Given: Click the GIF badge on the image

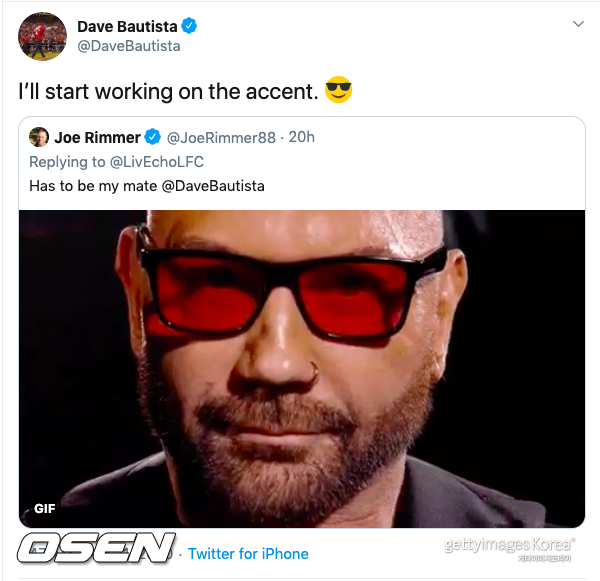Looking at the screenshot, I should pos(44,508).
